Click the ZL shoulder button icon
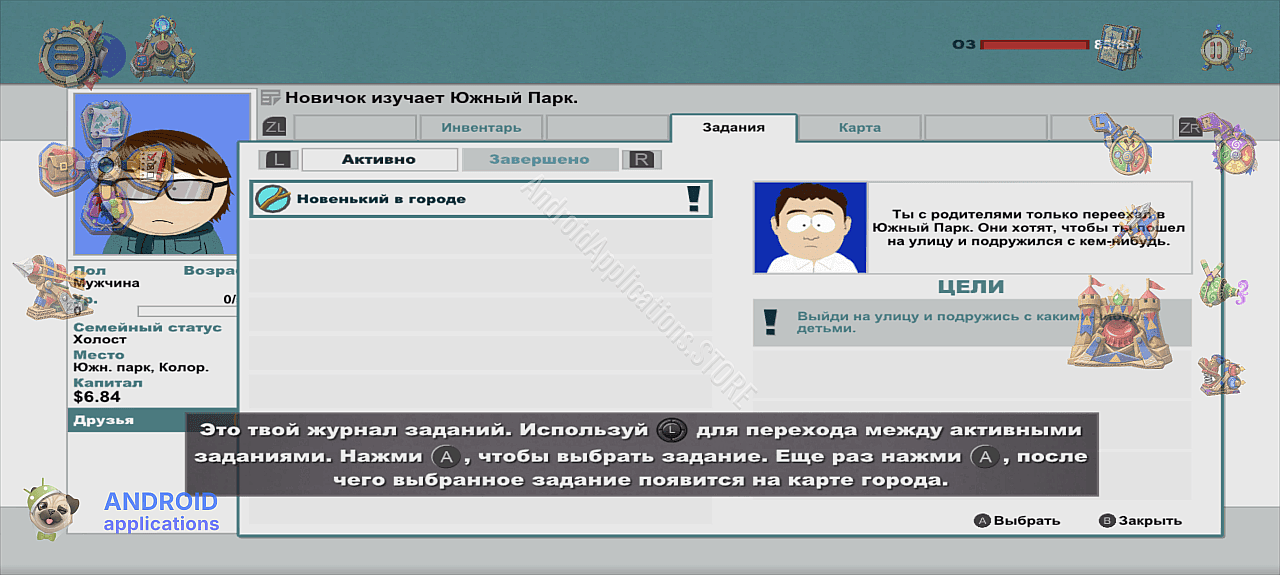1280x575 pixels. pos(275,127)
